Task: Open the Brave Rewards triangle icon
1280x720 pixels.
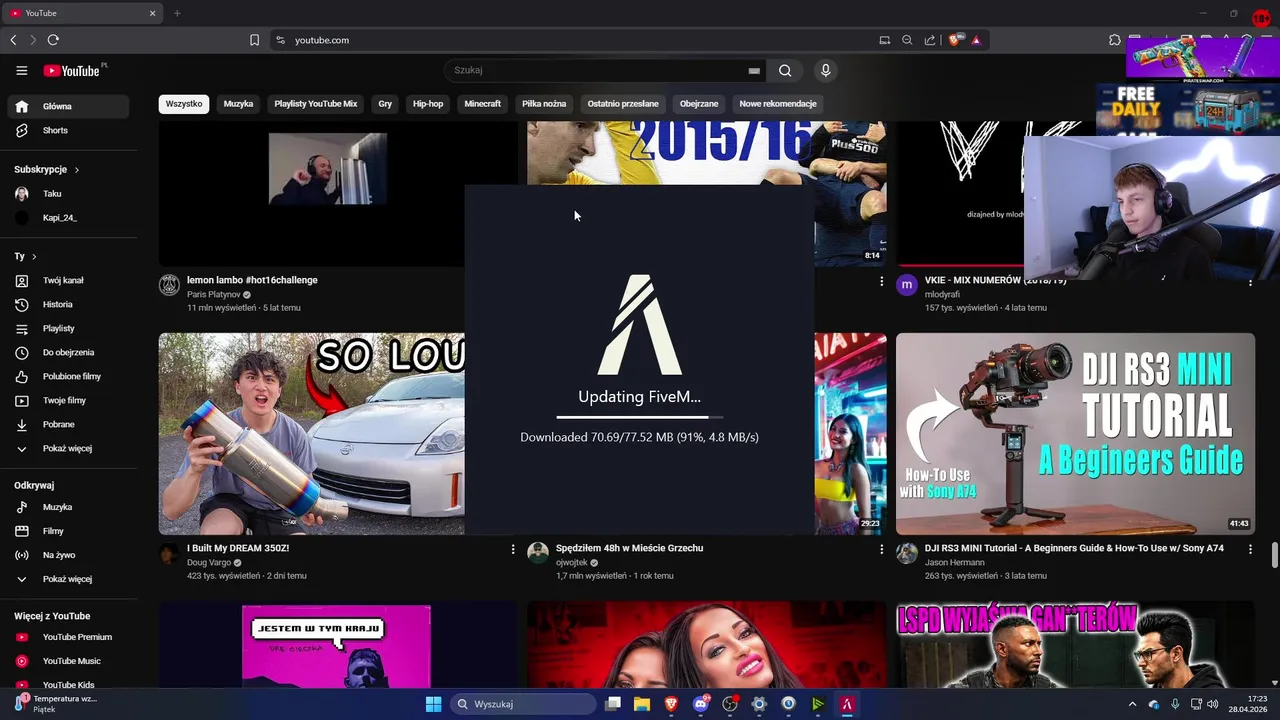Action: [x=976, y=40]
